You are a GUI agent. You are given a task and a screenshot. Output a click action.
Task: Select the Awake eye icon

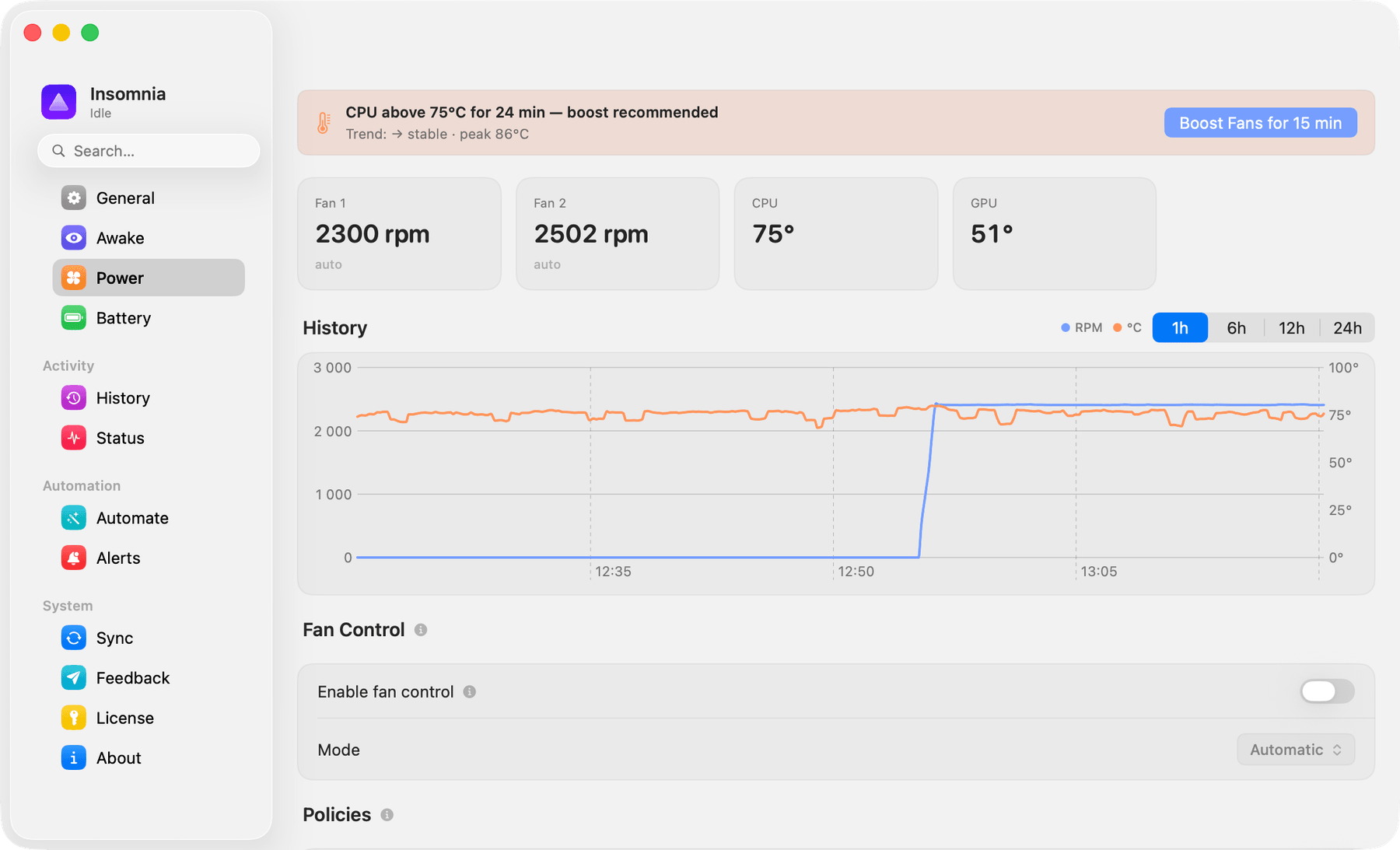74,238
